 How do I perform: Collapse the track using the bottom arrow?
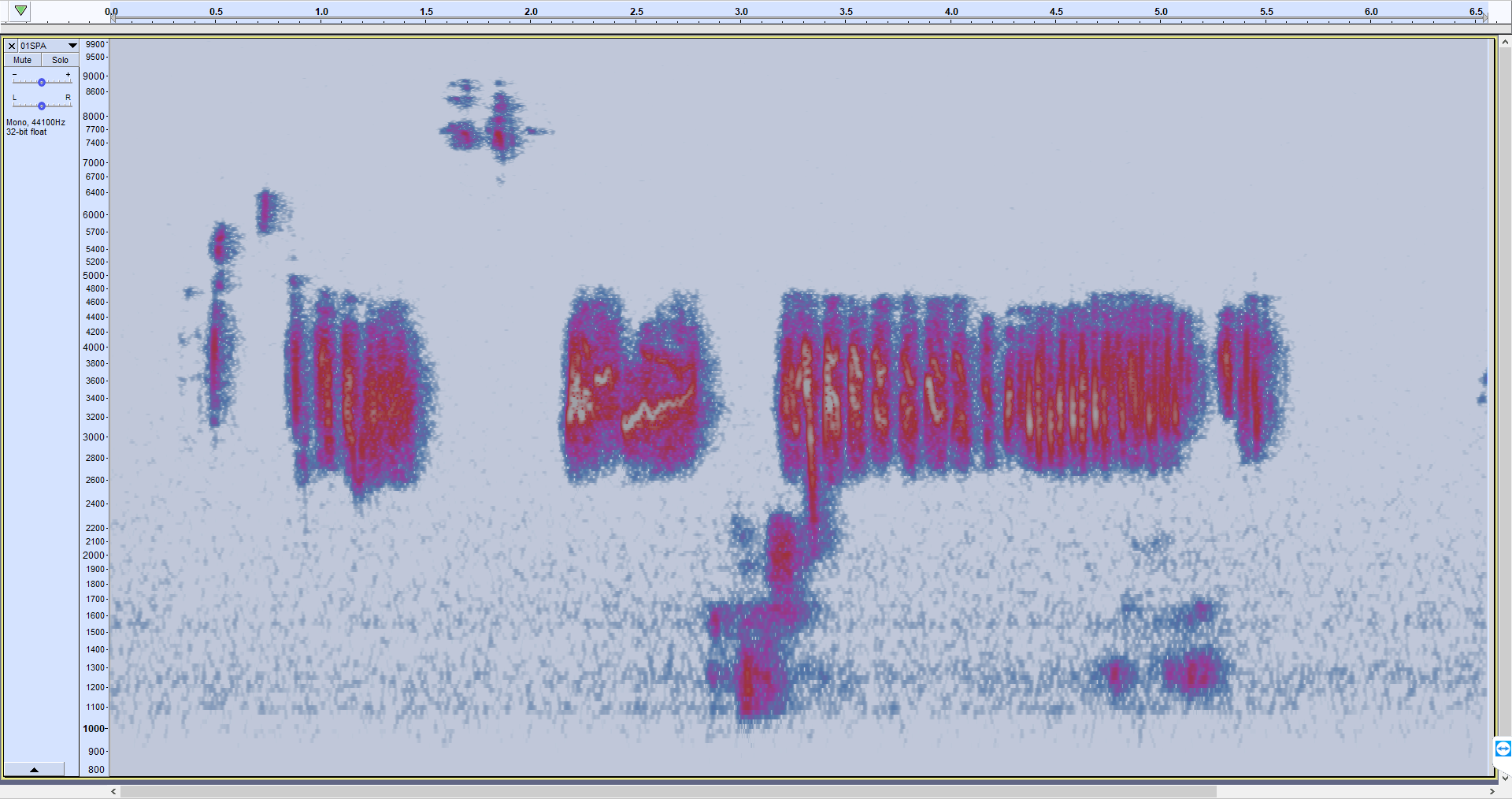pyautogui.click(x=34, y=769)
